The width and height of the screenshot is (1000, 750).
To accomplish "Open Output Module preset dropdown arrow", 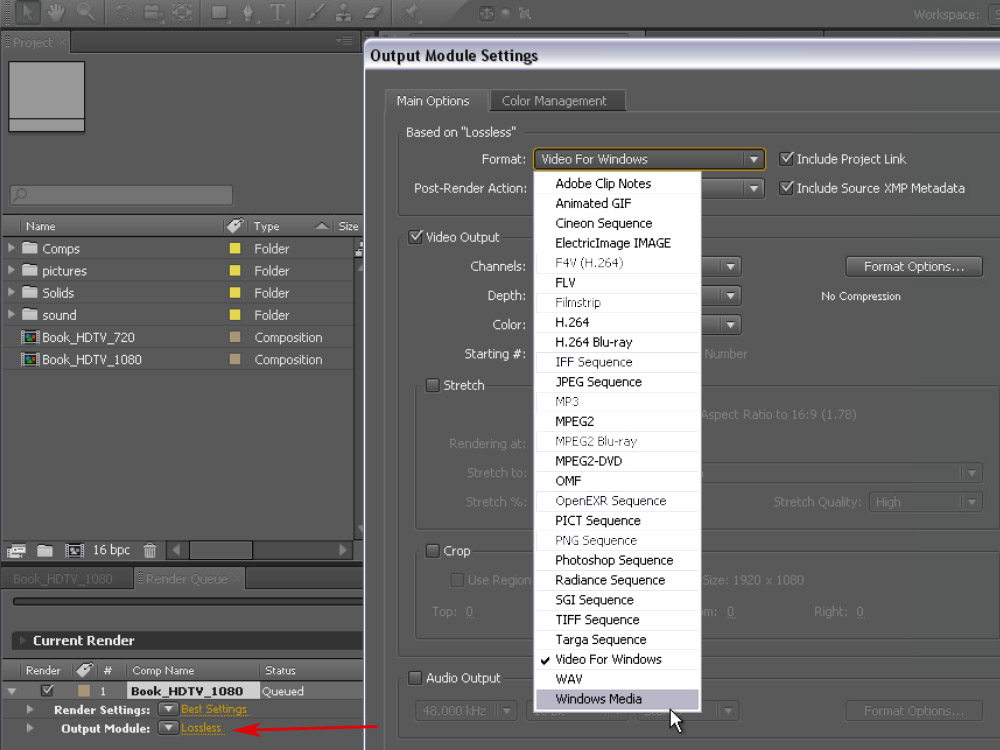I will 168,728.
